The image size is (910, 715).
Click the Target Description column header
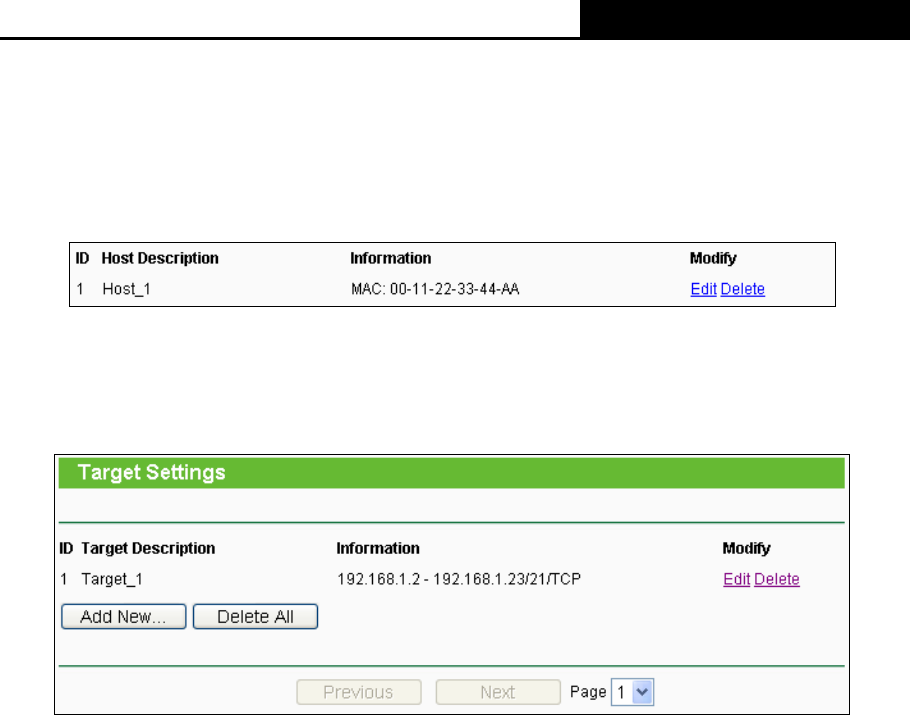pos(148,548)
